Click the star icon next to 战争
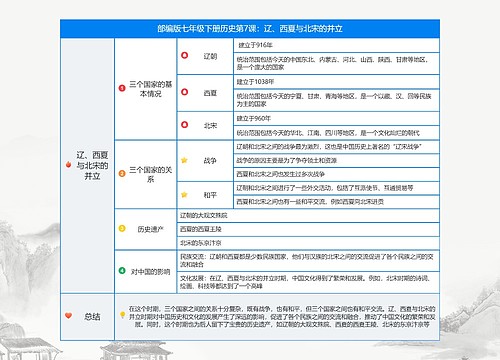The width and height of the screenshot is (500, 360). coord(184,160)
